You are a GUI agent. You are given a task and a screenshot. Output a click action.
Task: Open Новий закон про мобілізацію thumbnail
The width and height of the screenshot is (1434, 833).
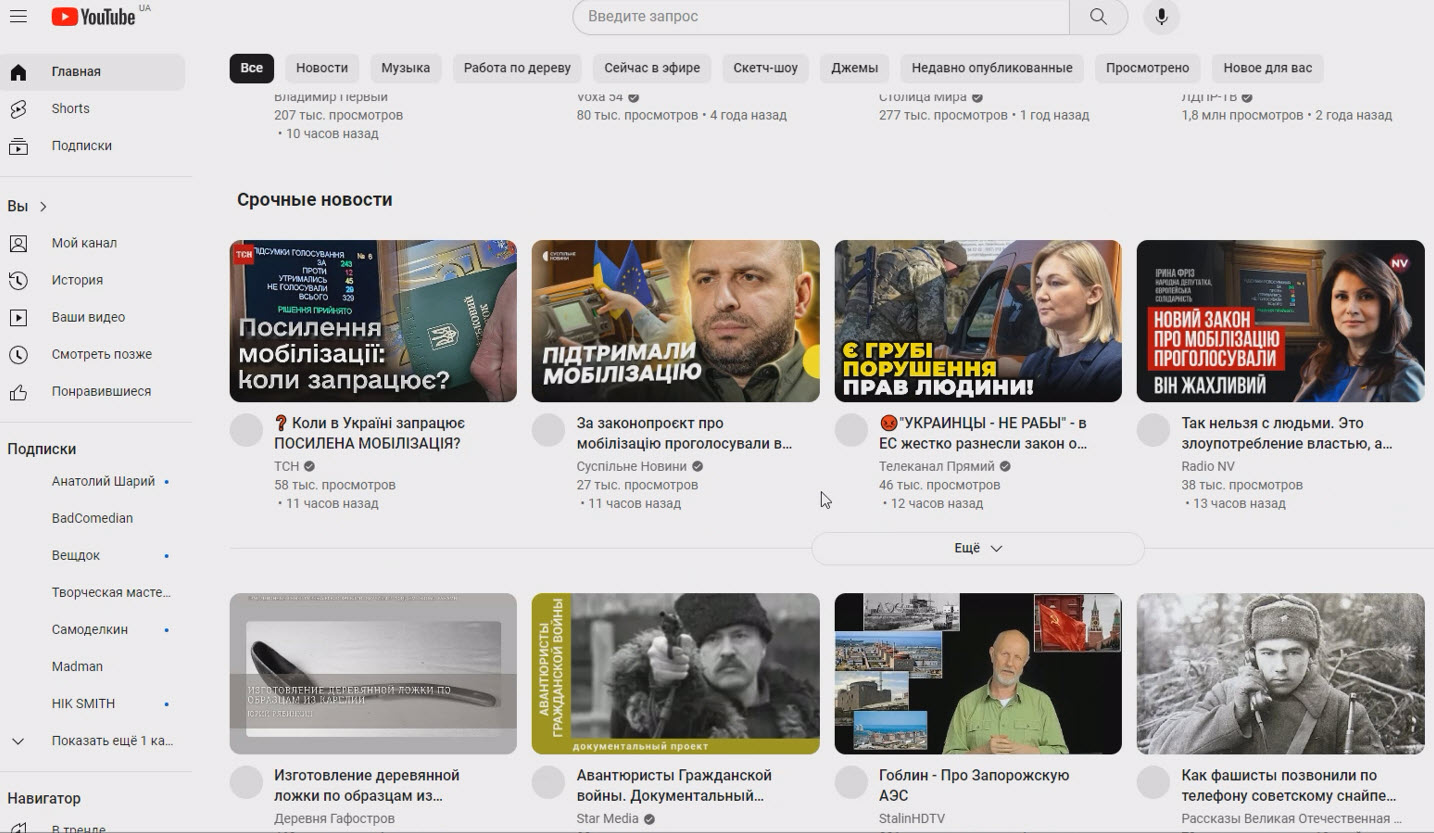point(1281,321)
